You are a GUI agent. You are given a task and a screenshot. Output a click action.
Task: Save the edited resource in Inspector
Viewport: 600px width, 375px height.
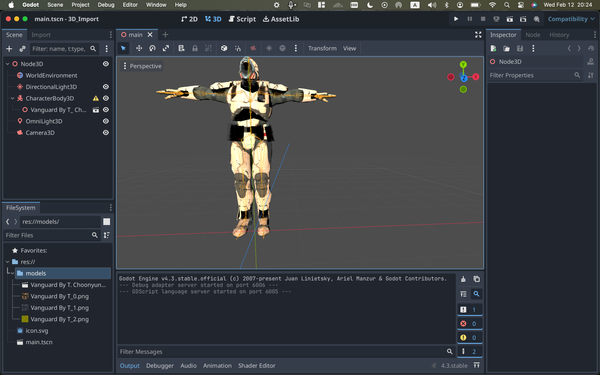[x=520, y=48]
